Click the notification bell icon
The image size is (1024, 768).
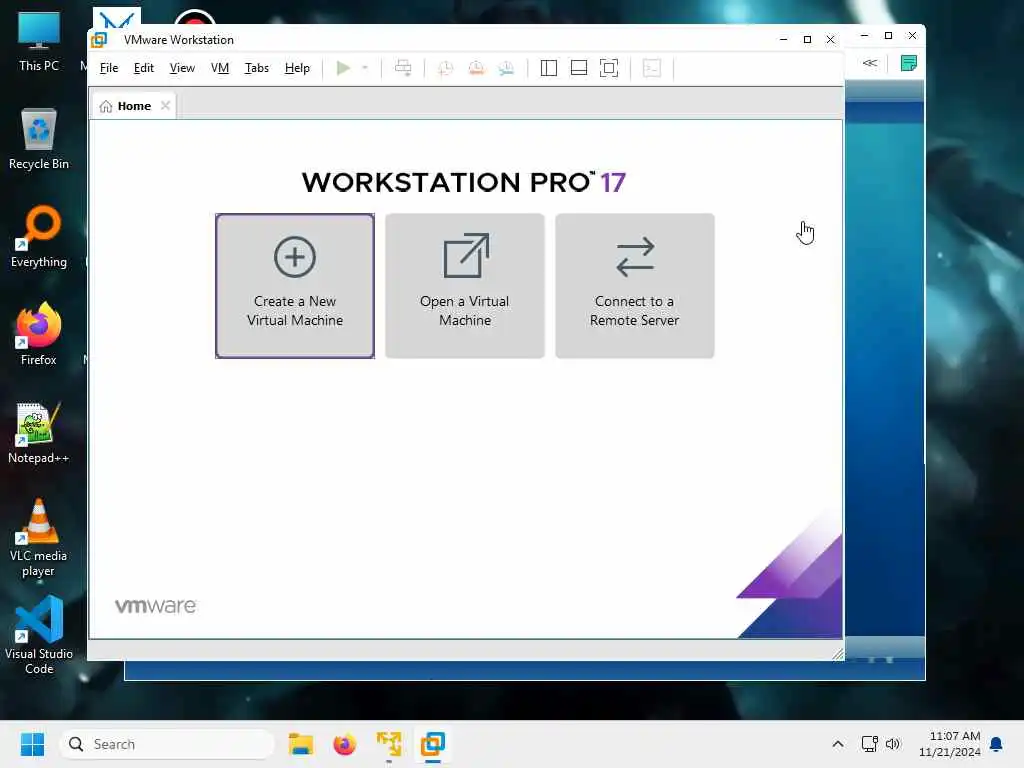point(997,744)
